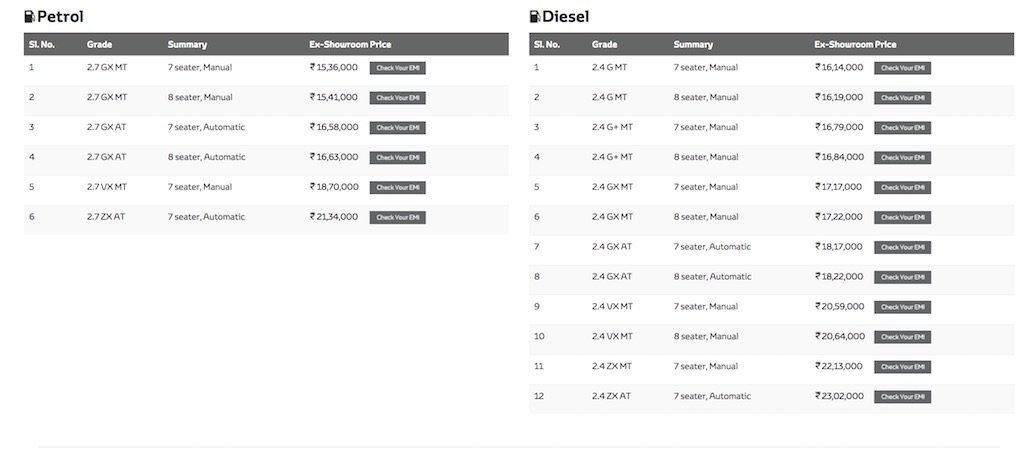Check EMI for Diesel 2.4 G+ MT 8 seater
The width and height of the screenshot is (1024, 451).
(902, 158)
